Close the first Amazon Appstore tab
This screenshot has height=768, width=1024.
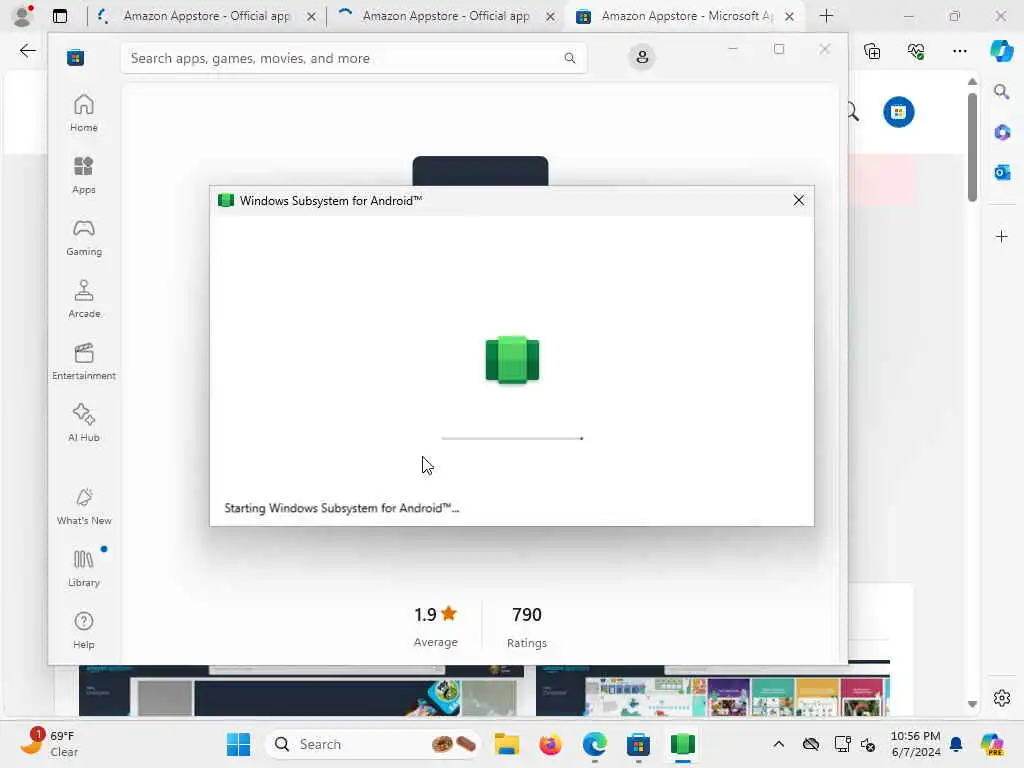click(312, 16)
